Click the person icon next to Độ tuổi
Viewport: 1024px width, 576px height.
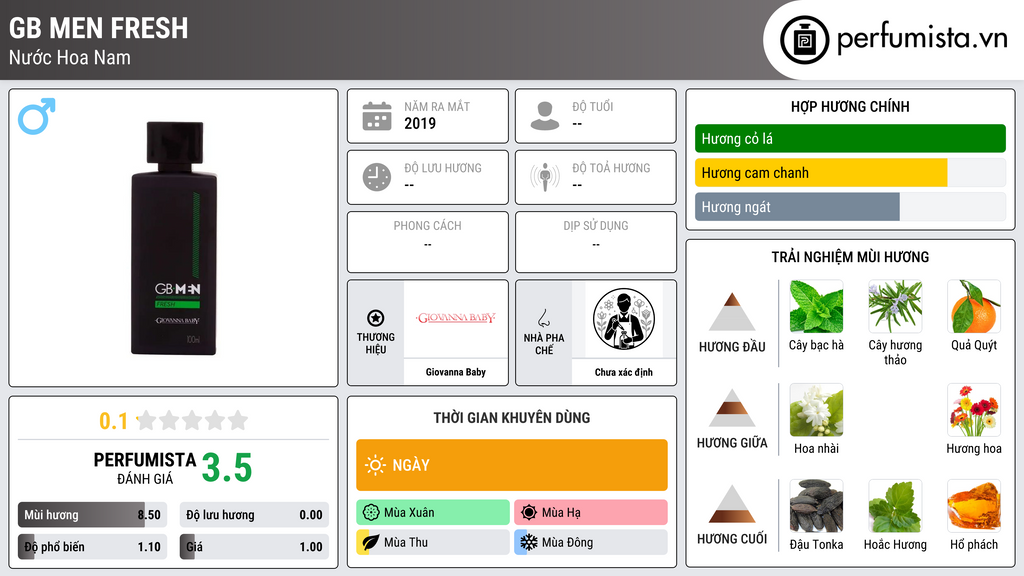[545, 116]
